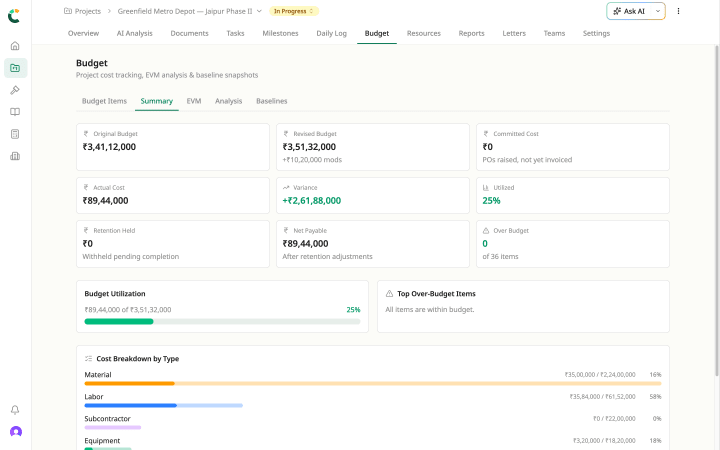Expand the project name dropdown chevron
Image resolution: width=720 pixels, height=450 pixels.
click(x=259, y=11)
